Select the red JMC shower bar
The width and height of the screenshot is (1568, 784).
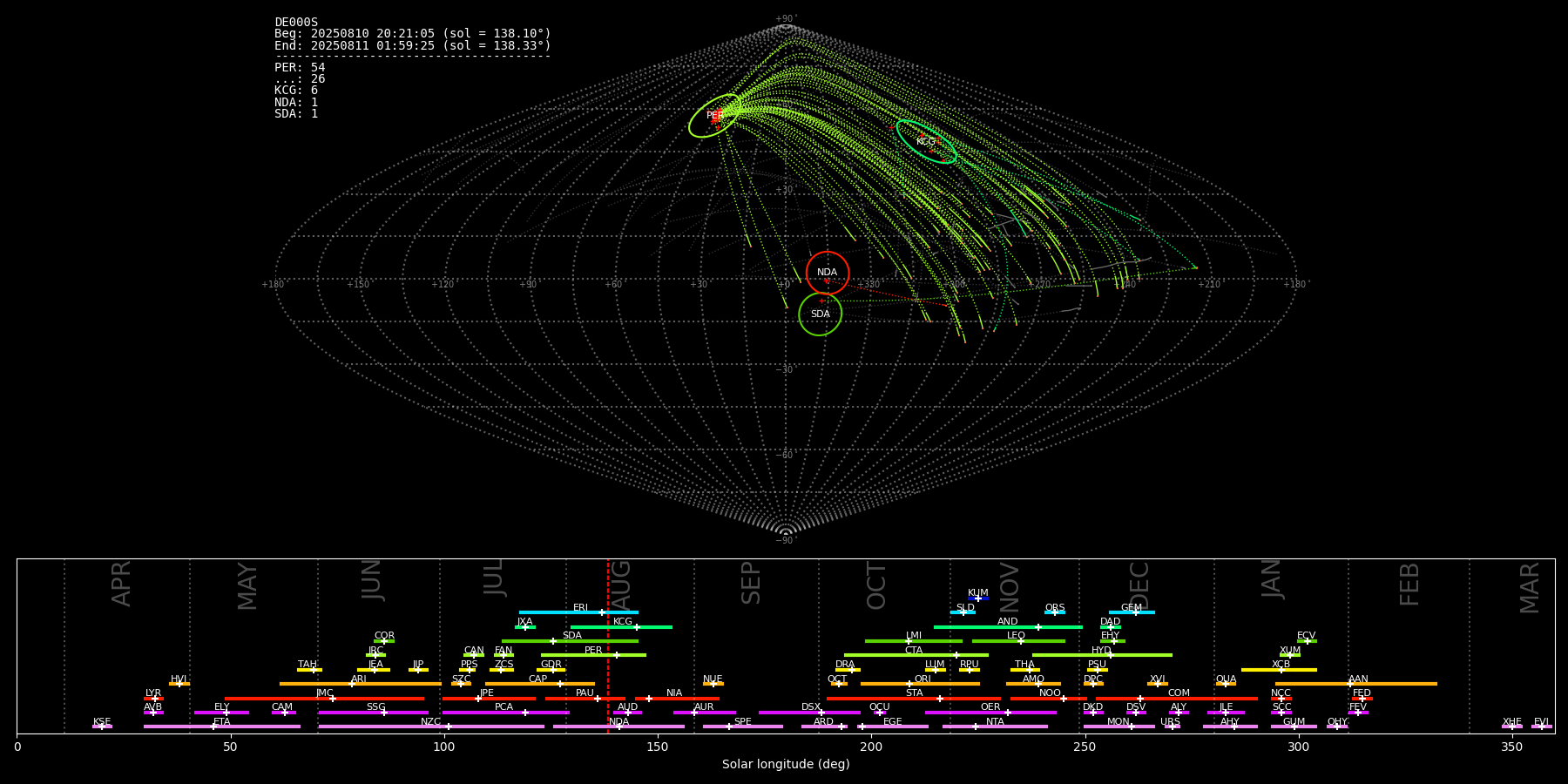click(x=325, y=698)
